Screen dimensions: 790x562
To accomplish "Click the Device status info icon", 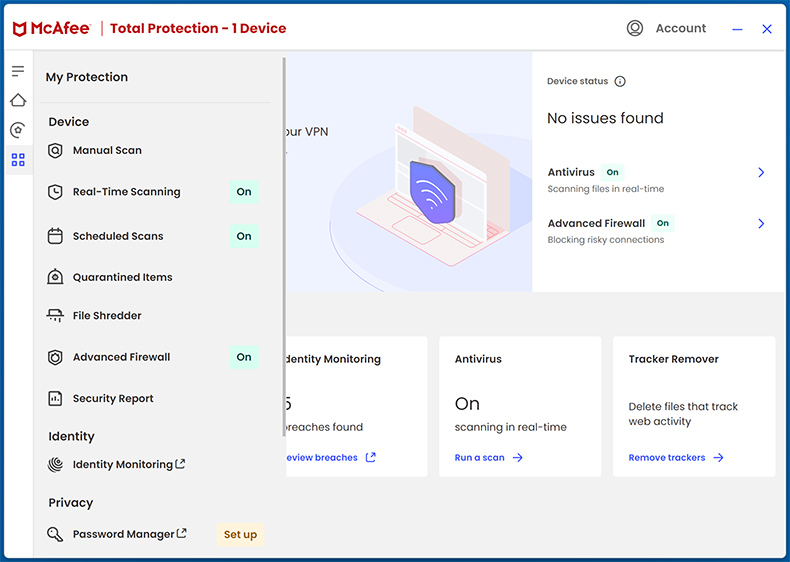I will (x=620, y=81).
